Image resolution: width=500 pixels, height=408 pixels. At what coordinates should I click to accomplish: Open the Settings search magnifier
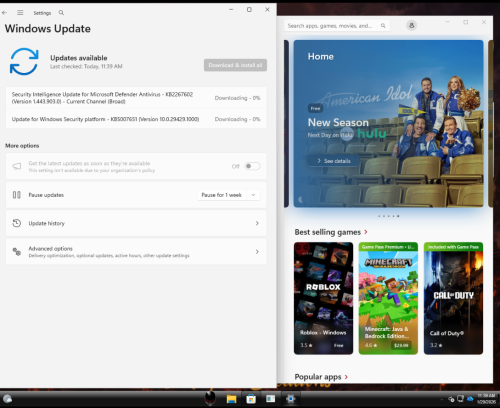(61, 13)
